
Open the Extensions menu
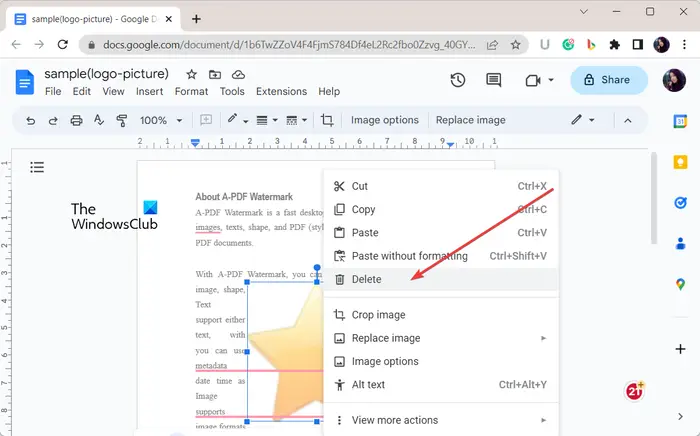click(281, 91)
